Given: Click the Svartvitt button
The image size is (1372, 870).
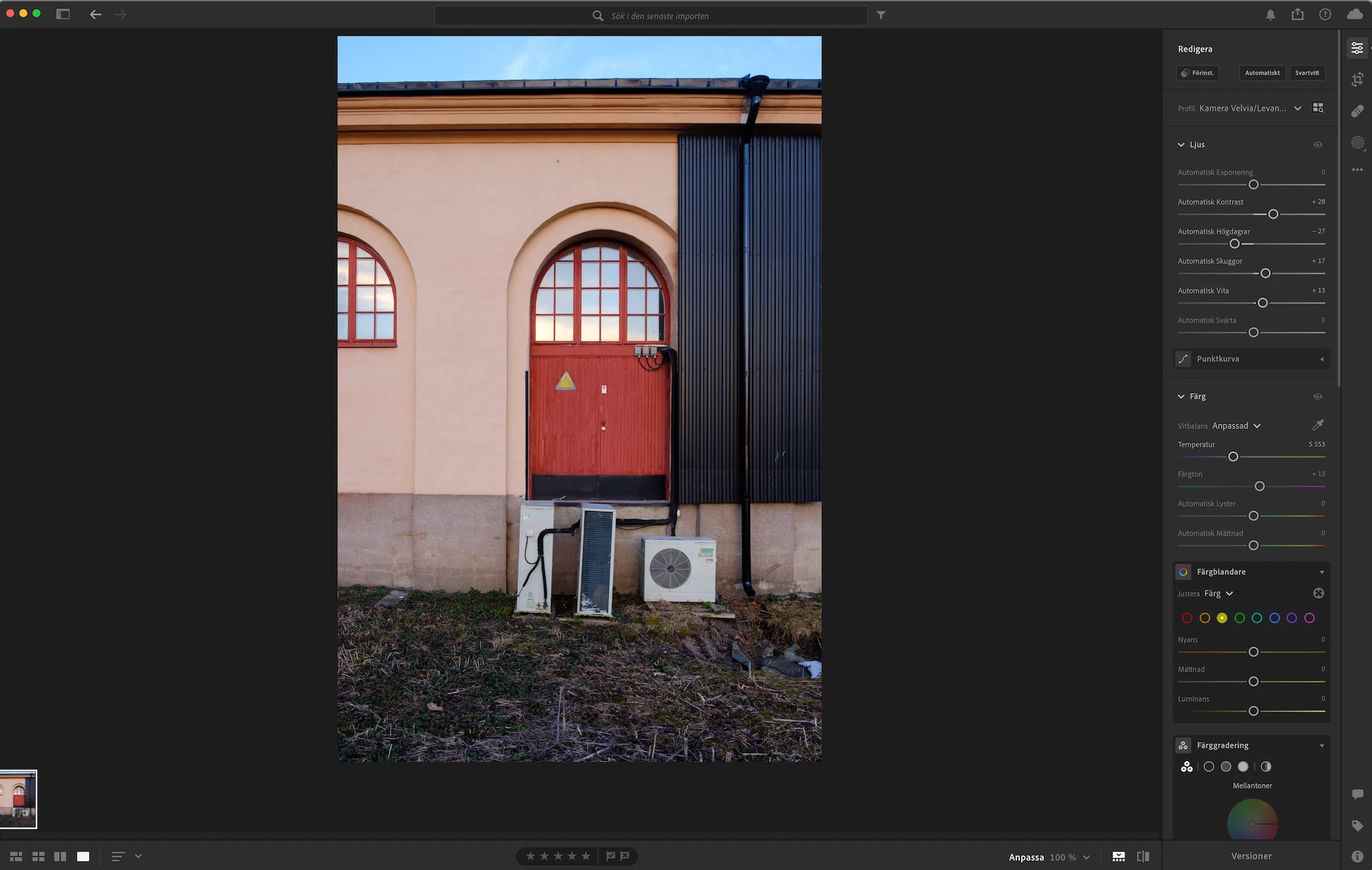Looking at the screenshot, I should tap(1306, 73).
